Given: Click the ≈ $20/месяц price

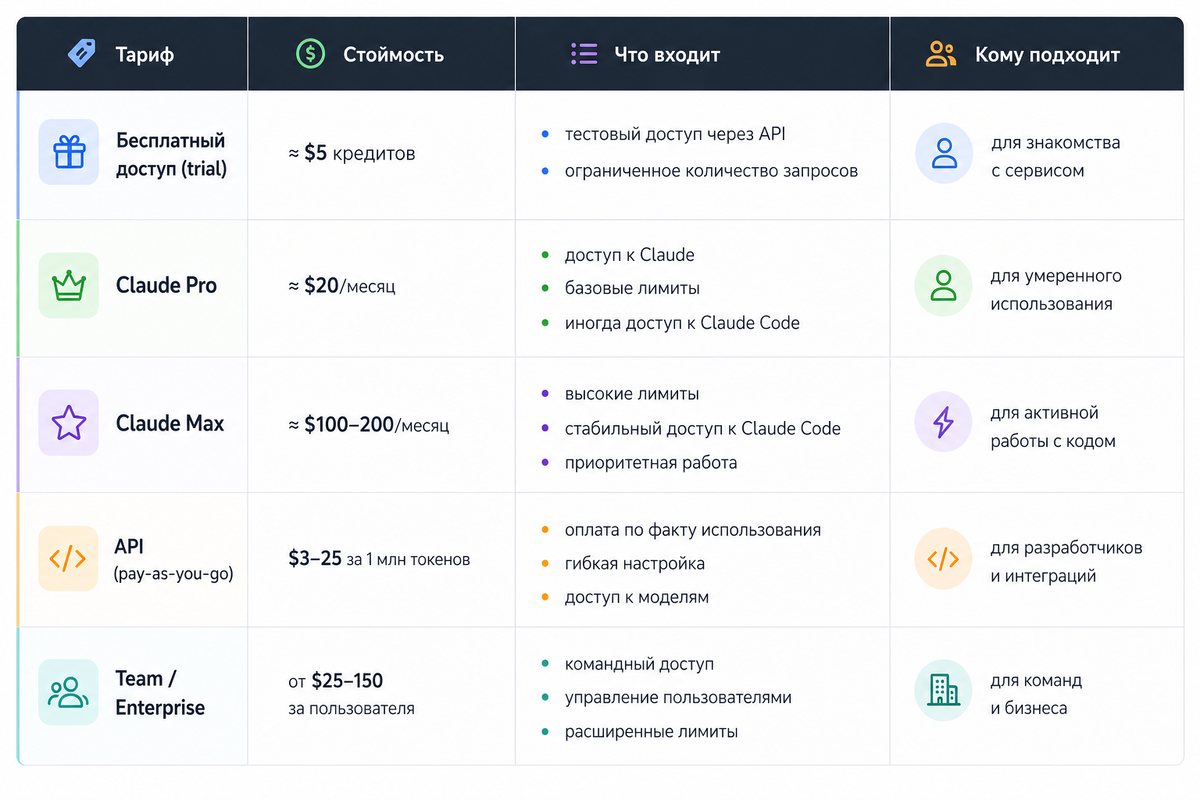Looking at the screenshot, I should (343, 286).
